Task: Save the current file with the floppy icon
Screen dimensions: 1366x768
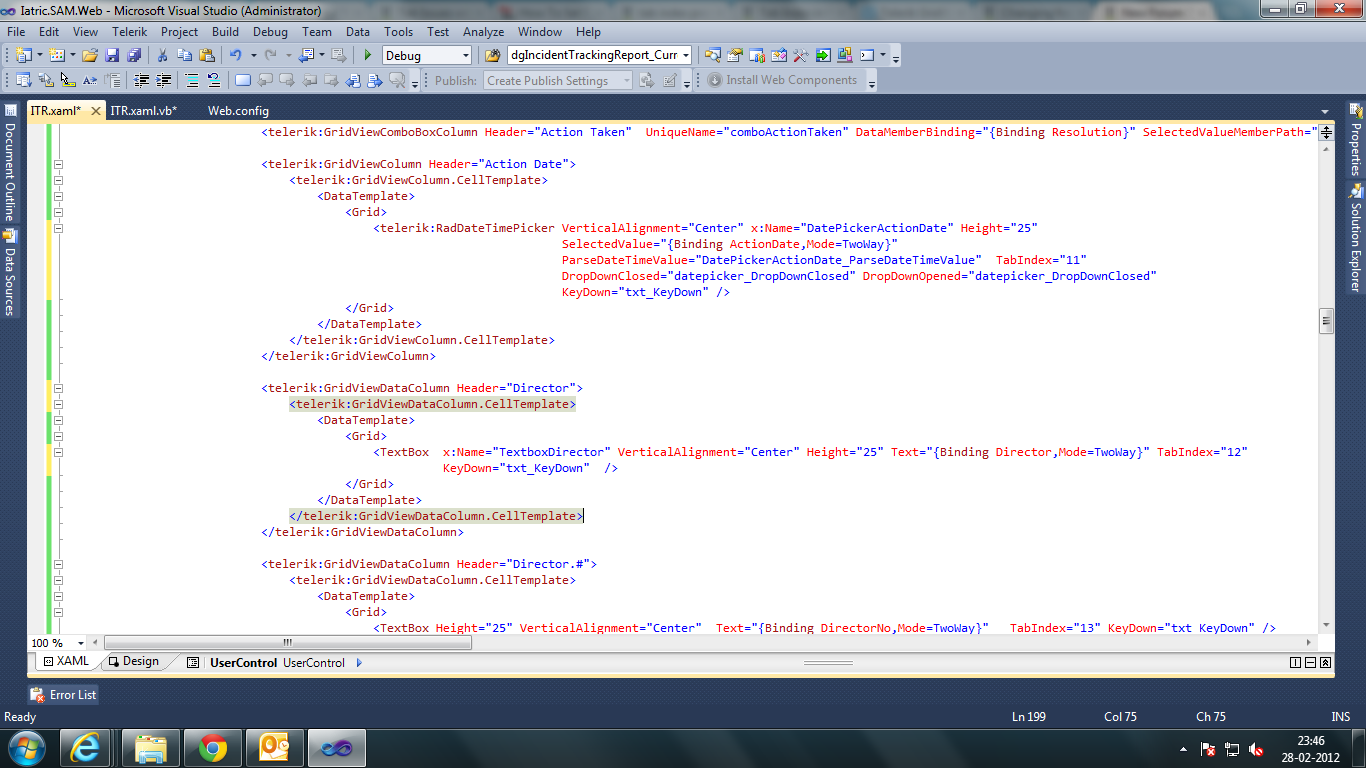Action: click(112, 55)
